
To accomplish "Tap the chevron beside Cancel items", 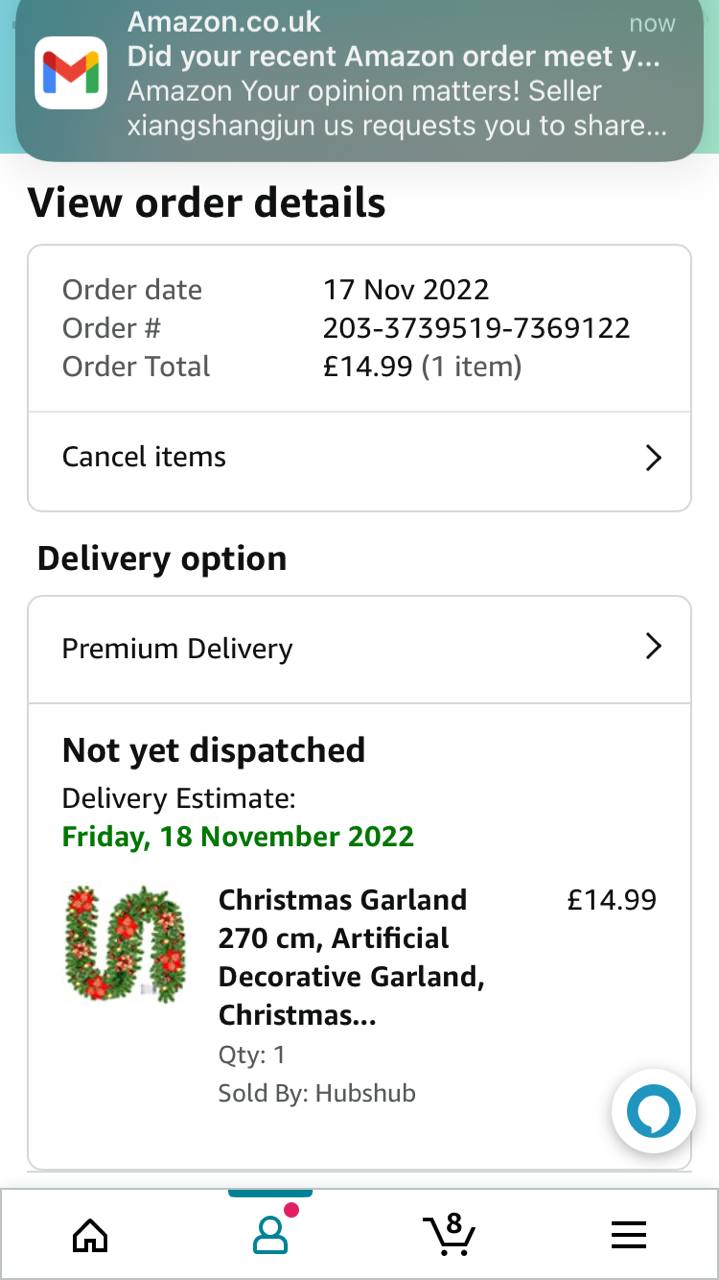I will click(x=653, y=458).
